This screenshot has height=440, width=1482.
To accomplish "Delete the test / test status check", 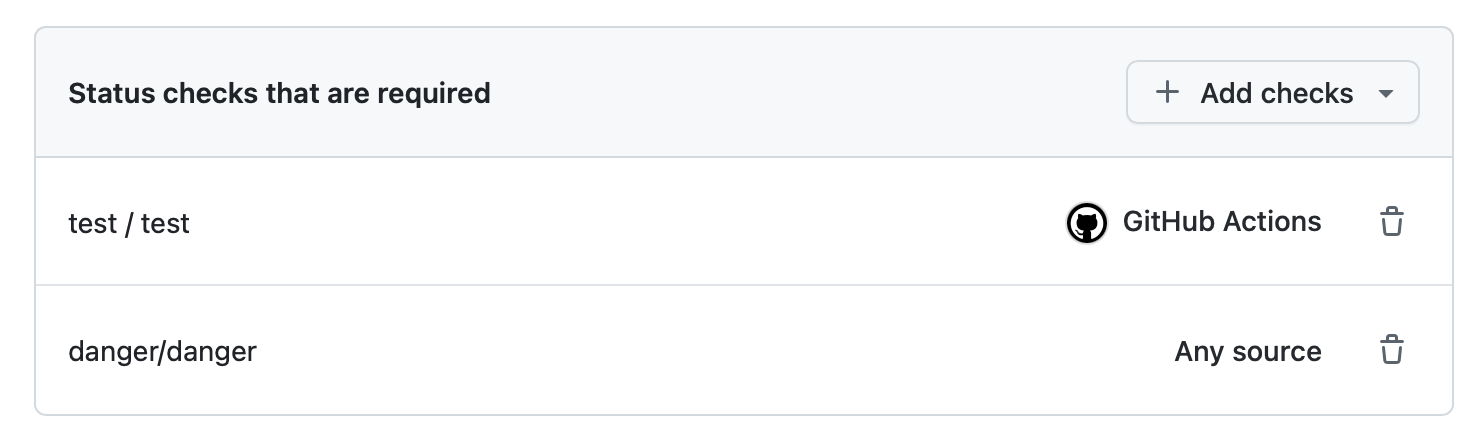I will point(1391,222).
